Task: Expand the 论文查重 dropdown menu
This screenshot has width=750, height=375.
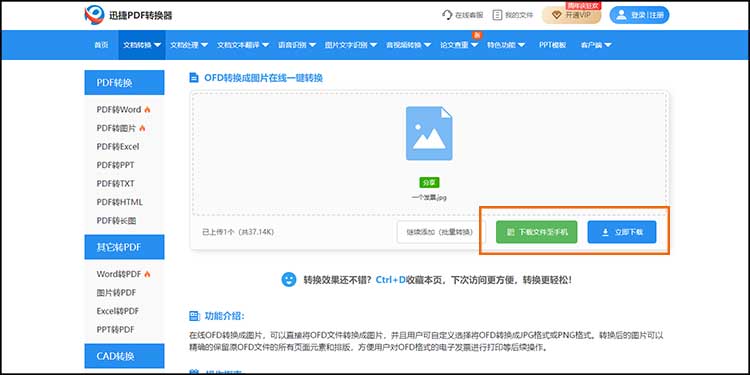Action: pos(459,45)
